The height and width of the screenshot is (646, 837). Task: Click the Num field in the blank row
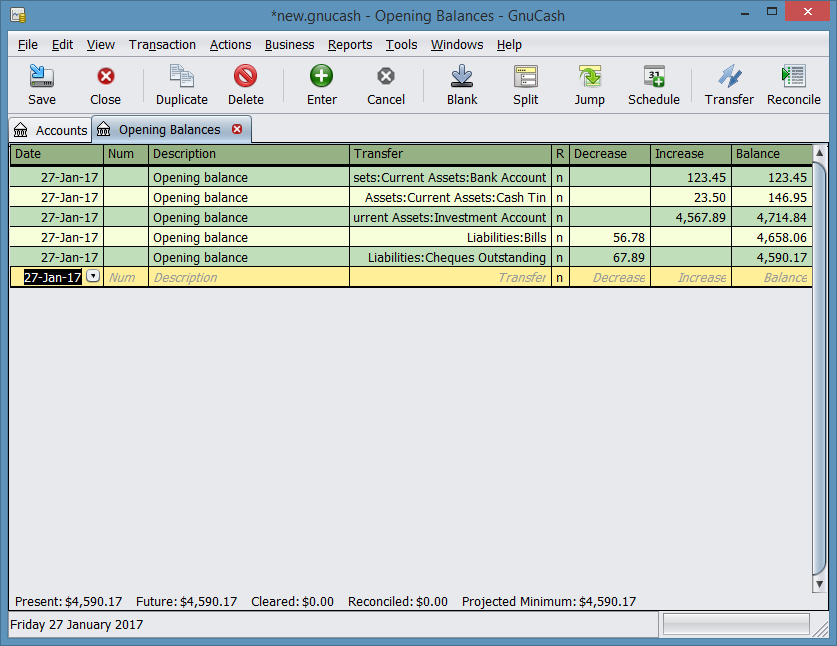126,278
